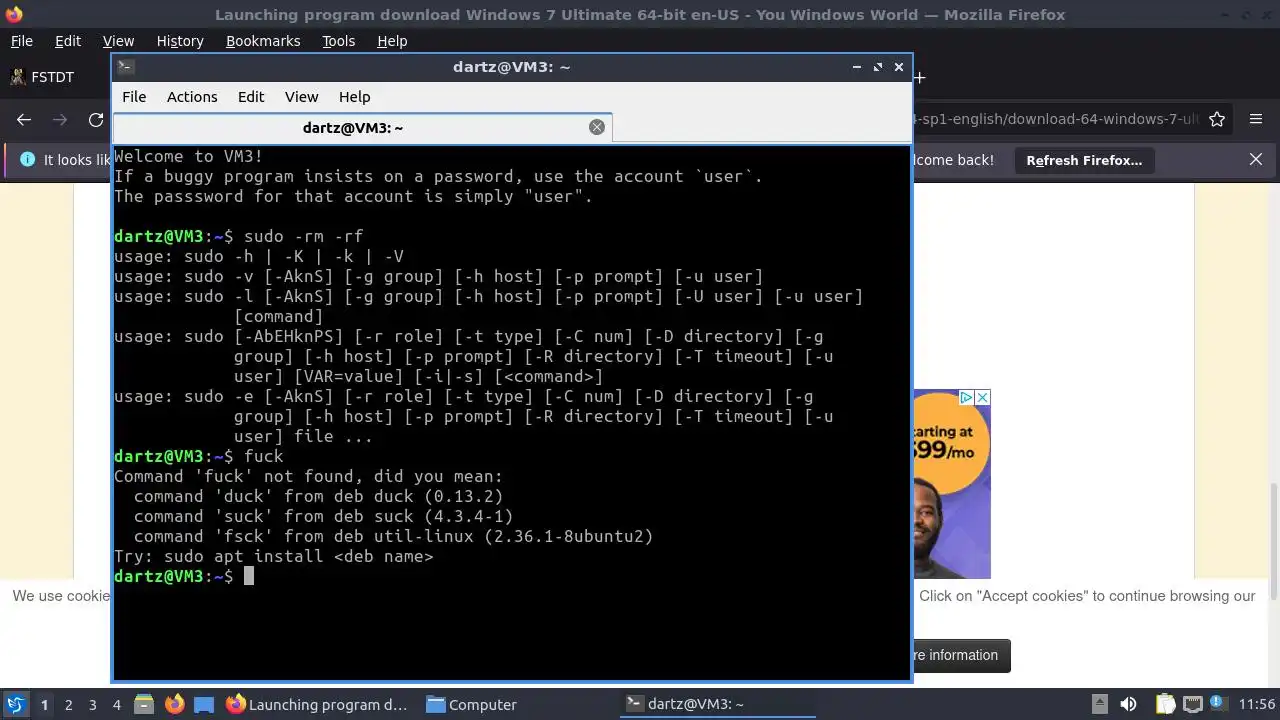
Task: Click the info icon in the notification bar
Action: click(x=26, y=160)
